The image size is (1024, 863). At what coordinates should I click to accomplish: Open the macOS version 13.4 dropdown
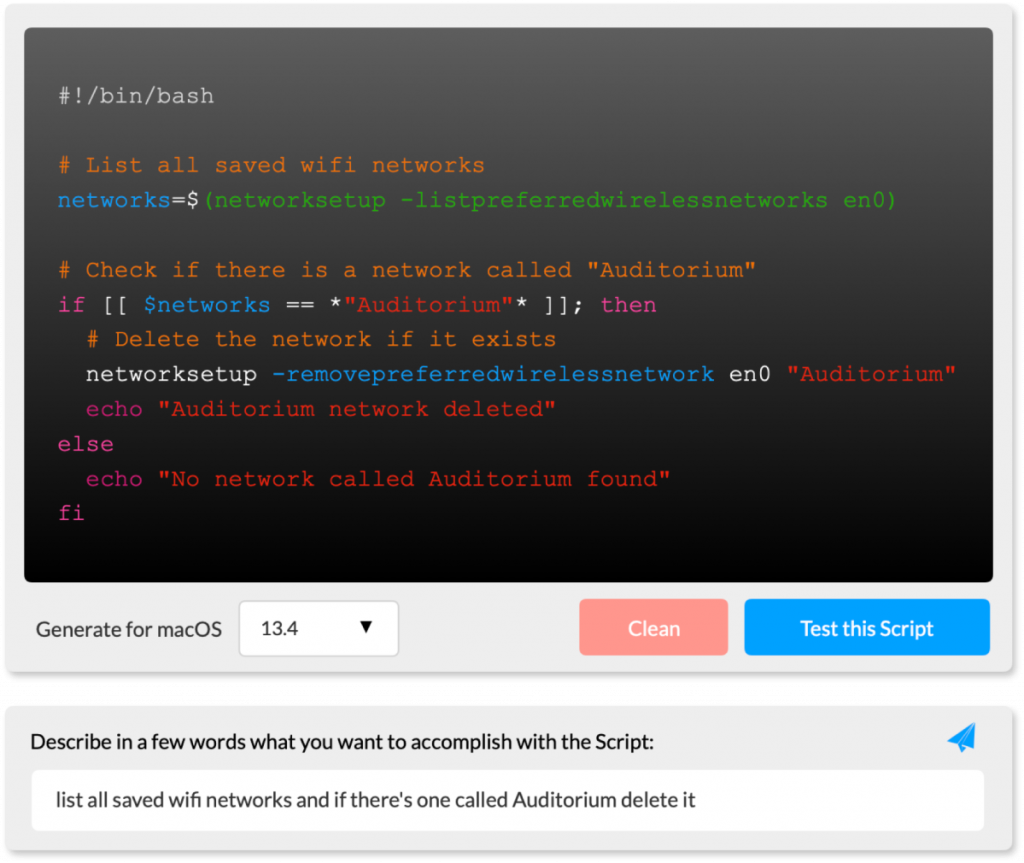click(x=318, y=629)
